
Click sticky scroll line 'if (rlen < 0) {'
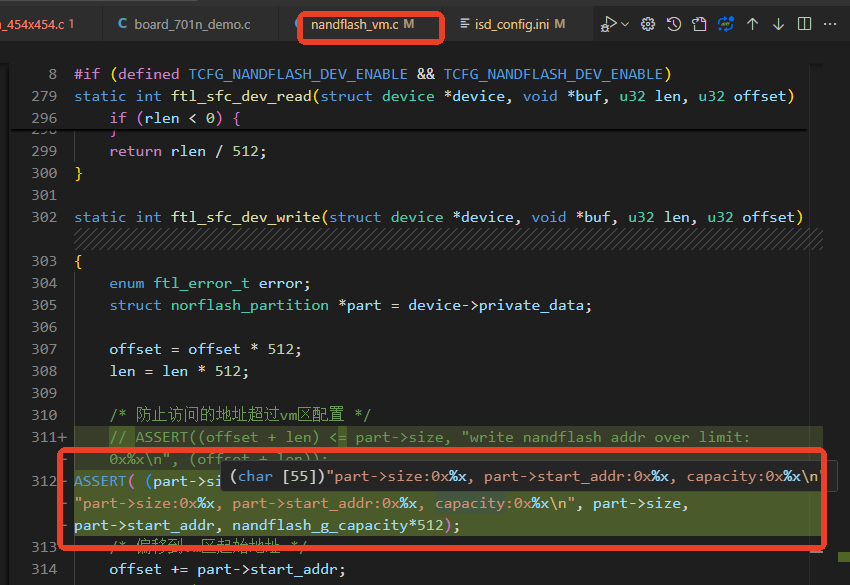click(175, 118)
